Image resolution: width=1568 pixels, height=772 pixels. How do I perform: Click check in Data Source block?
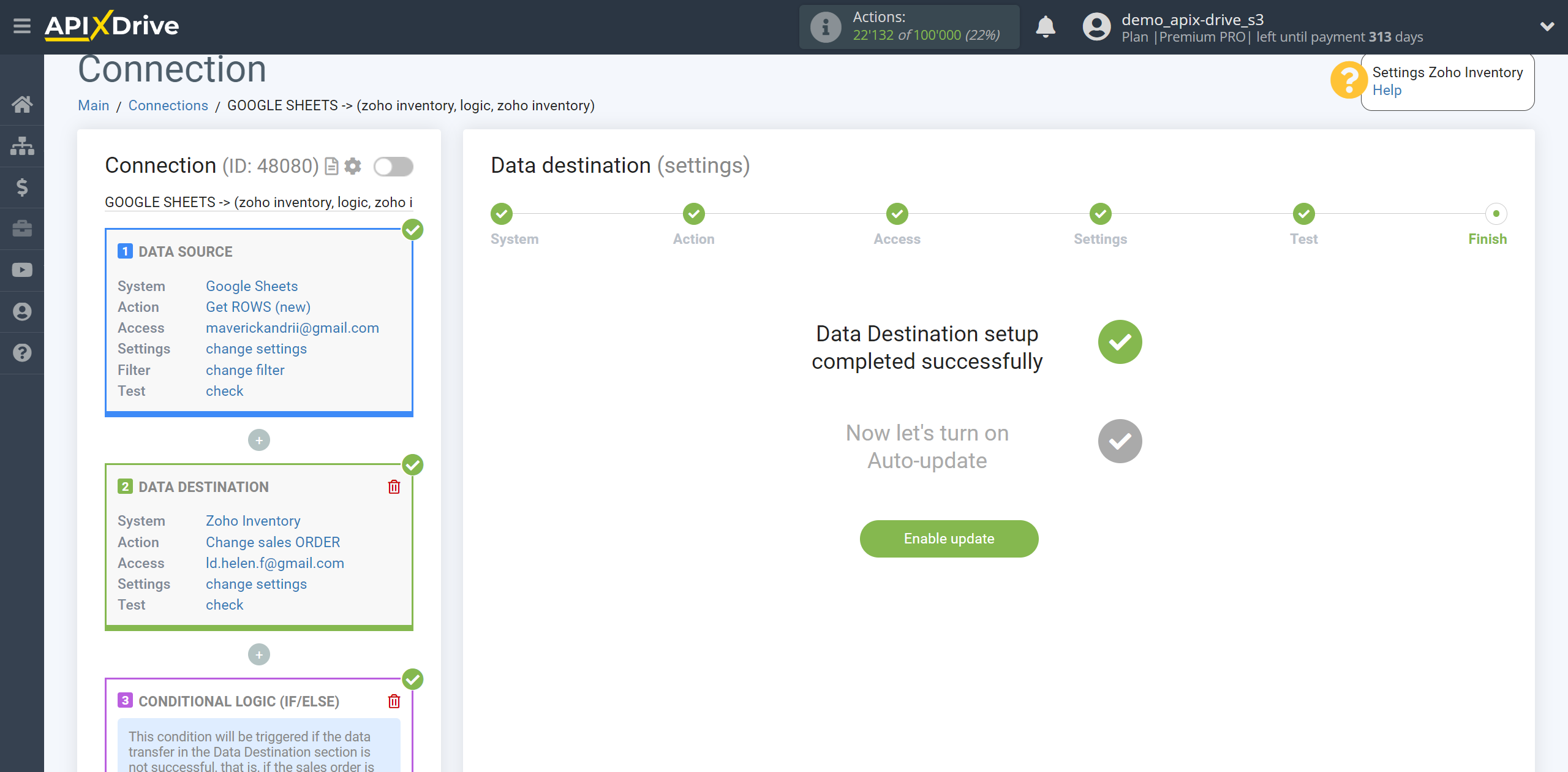[224, 391]
